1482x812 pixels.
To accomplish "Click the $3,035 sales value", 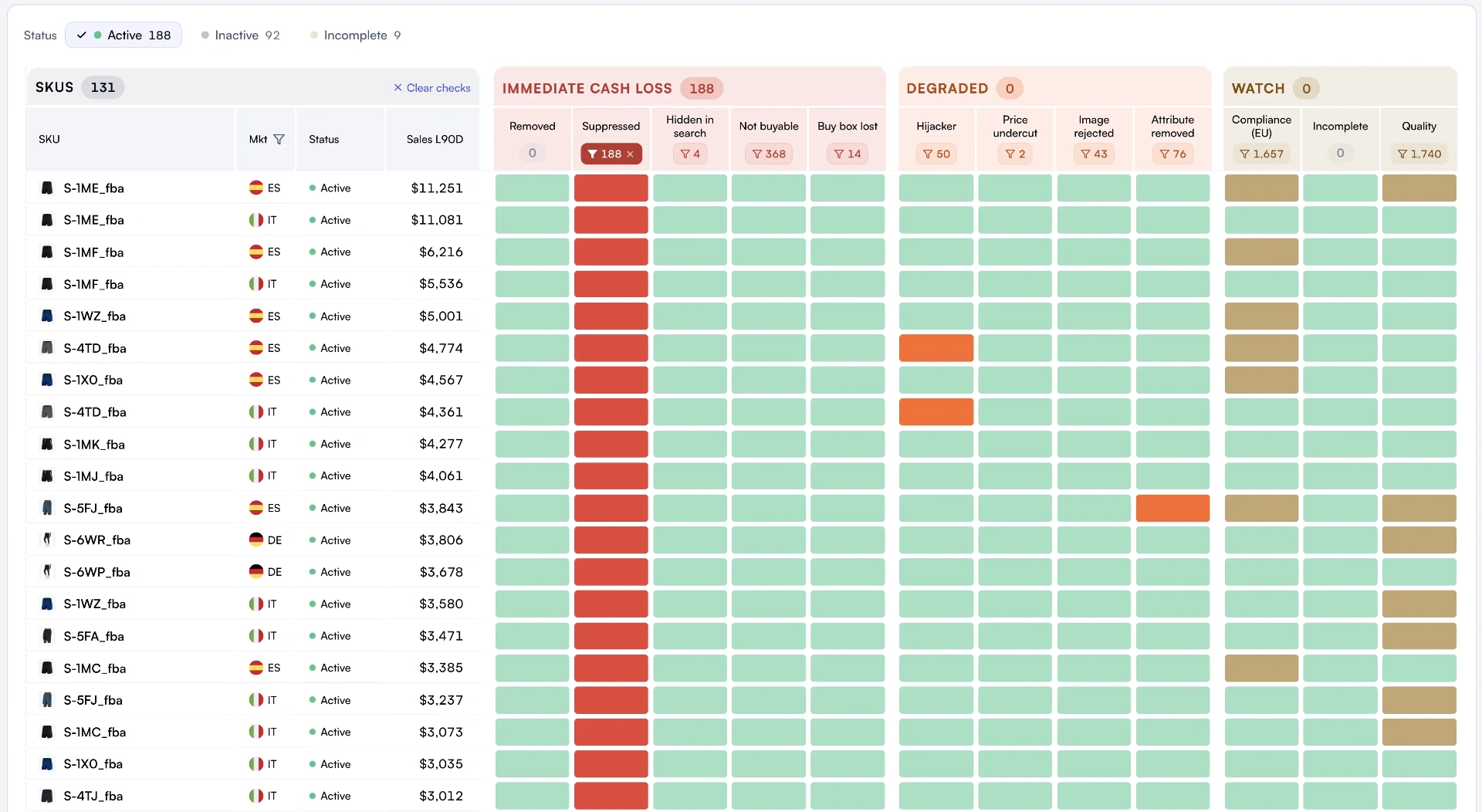I will pyautogui.click(x=441, y=764).
